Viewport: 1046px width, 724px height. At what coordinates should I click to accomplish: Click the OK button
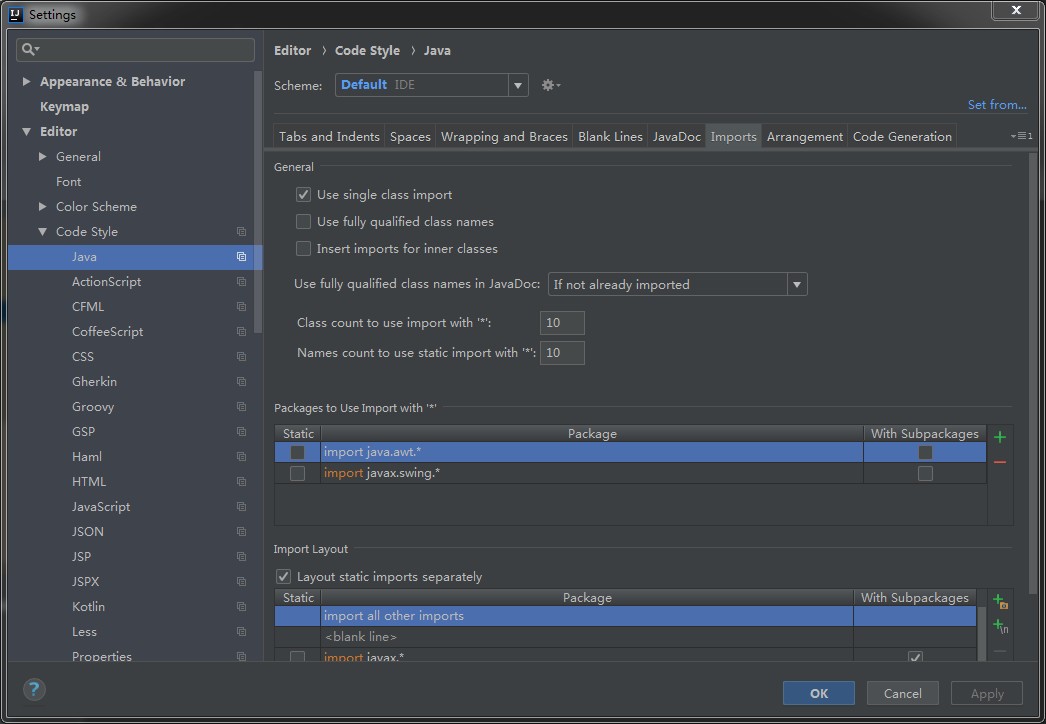819,693
